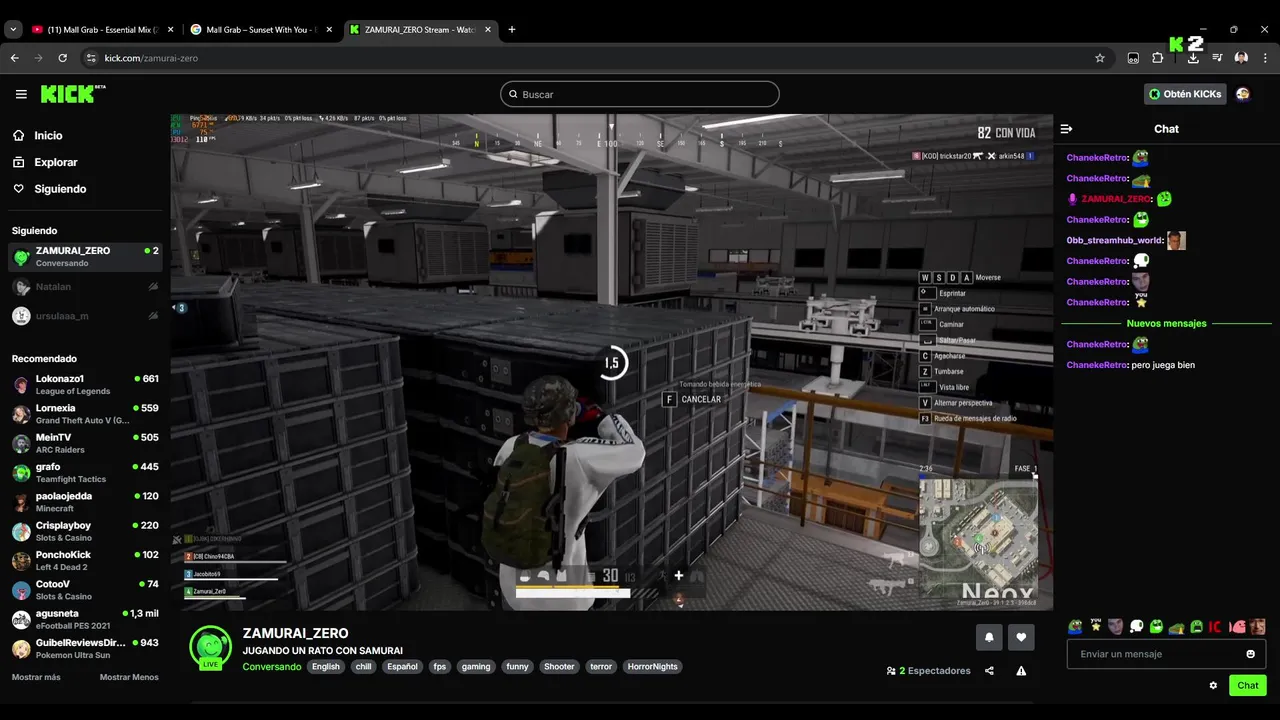Open the emoji picker in message box
Viewport: 1280px width, 720px height.
[1250, 654]
